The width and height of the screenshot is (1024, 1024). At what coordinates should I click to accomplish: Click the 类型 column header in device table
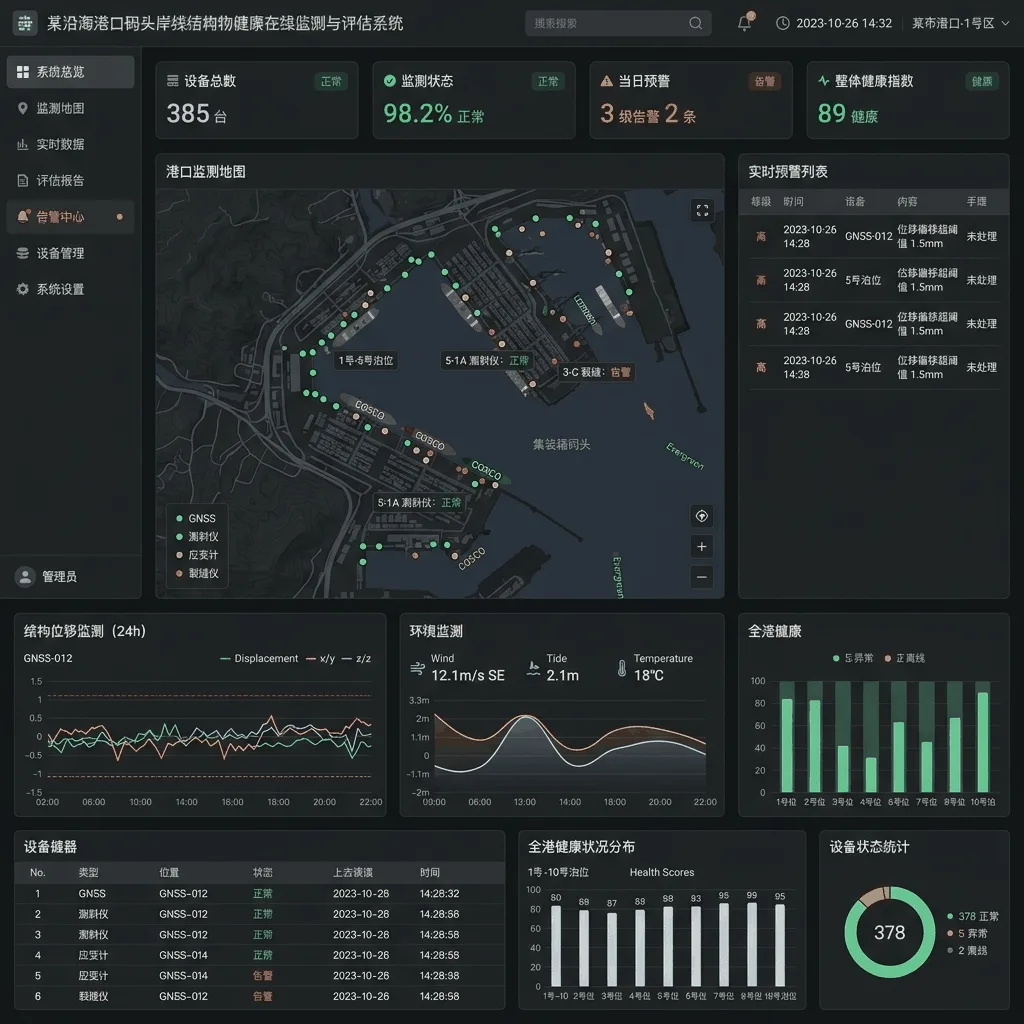pos(88,872)
